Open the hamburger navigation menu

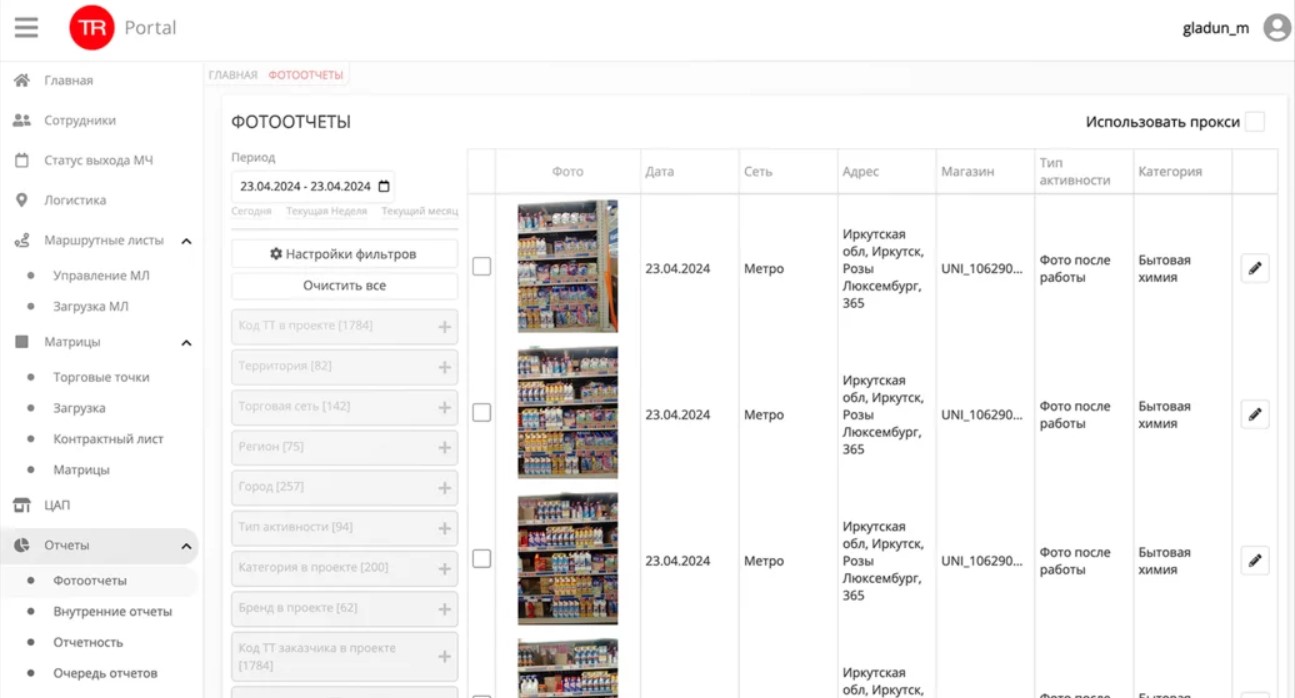click(26, 28)
